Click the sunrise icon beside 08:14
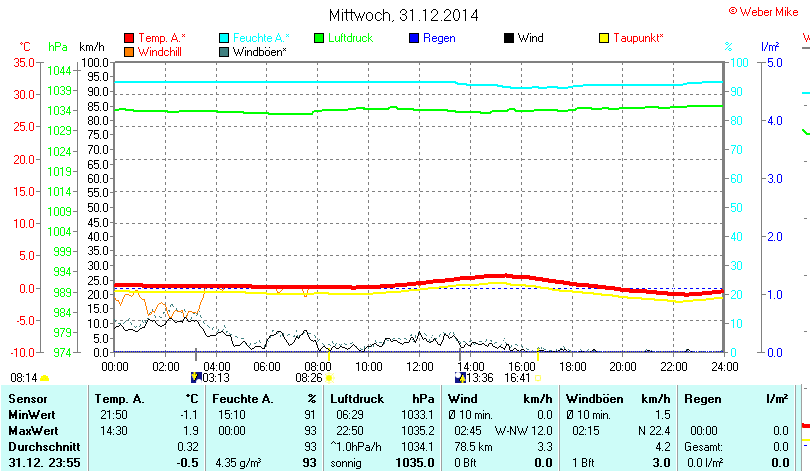Screen dimensions: 810x471 tap(44, 378)
